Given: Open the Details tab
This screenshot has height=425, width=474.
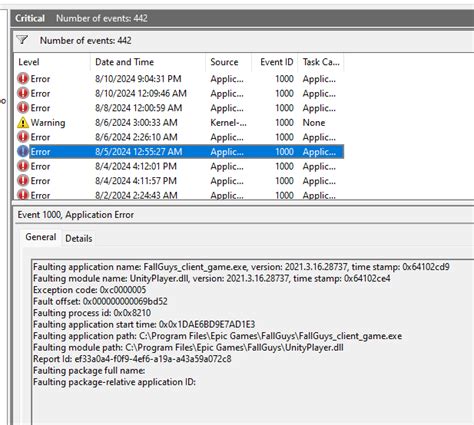Looking at the screenshot, I should [79, 238].
